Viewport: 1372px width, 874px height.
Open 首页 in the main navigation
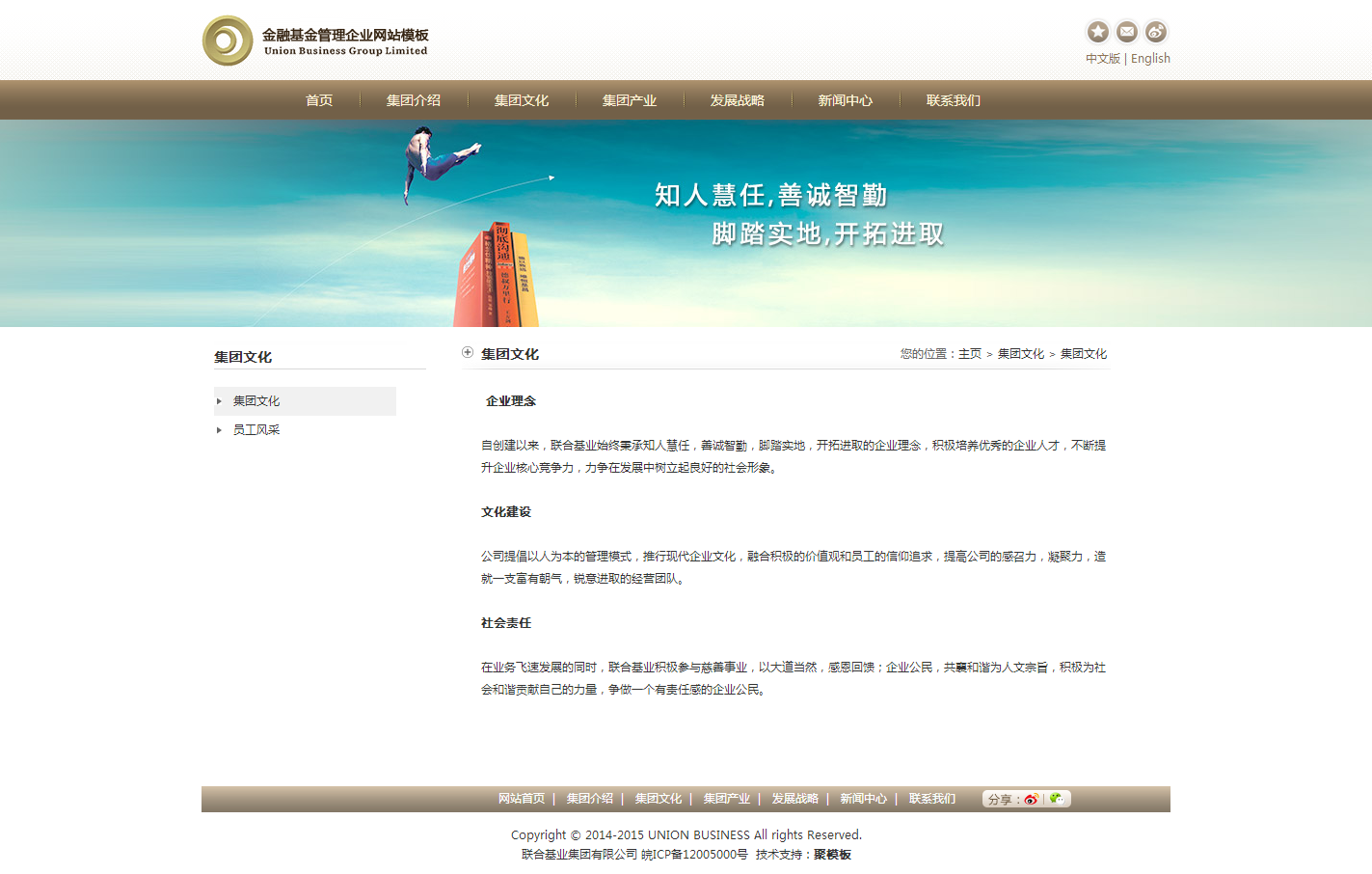[319, 100]
